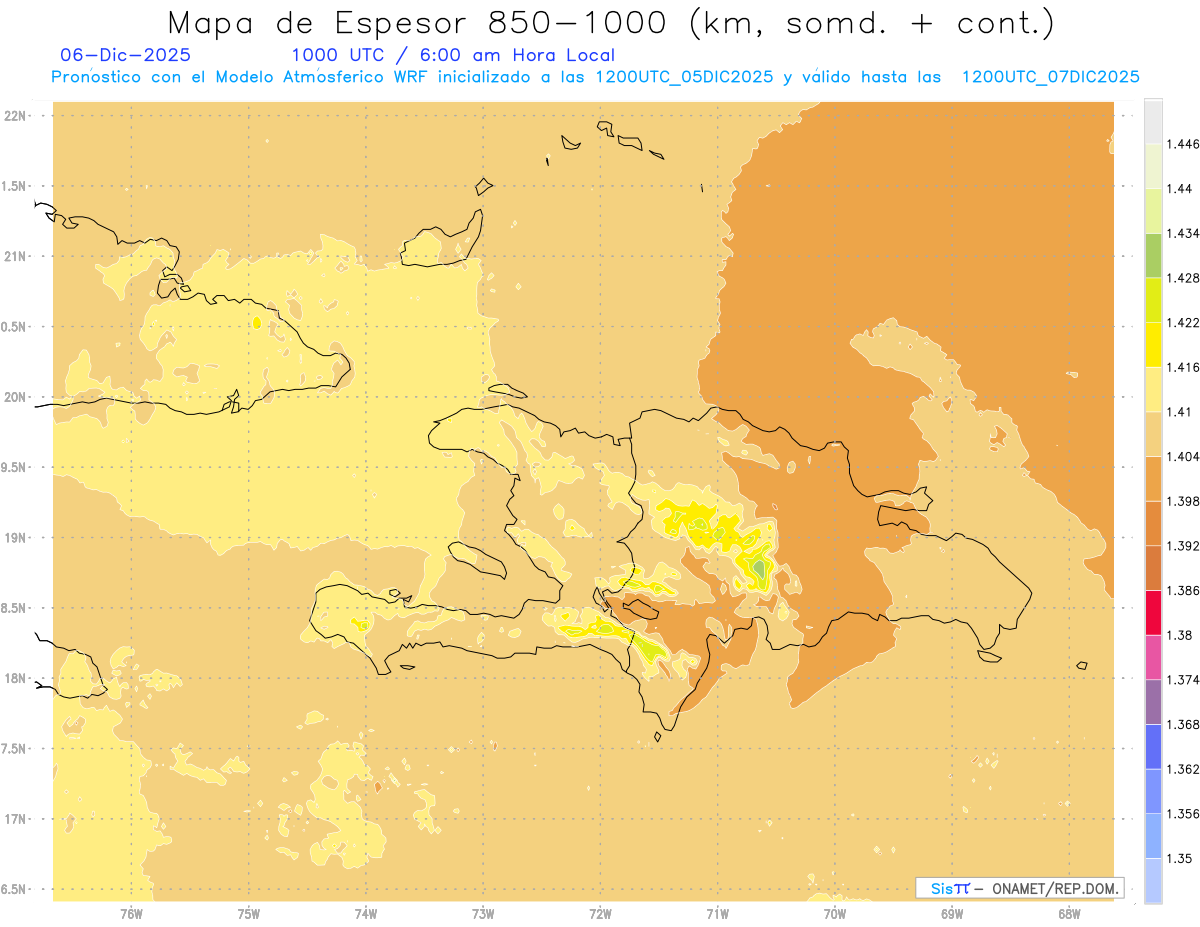Click legend value 1.362
The width and height of the screenshot is (1200, 927).
[1183, 769]
